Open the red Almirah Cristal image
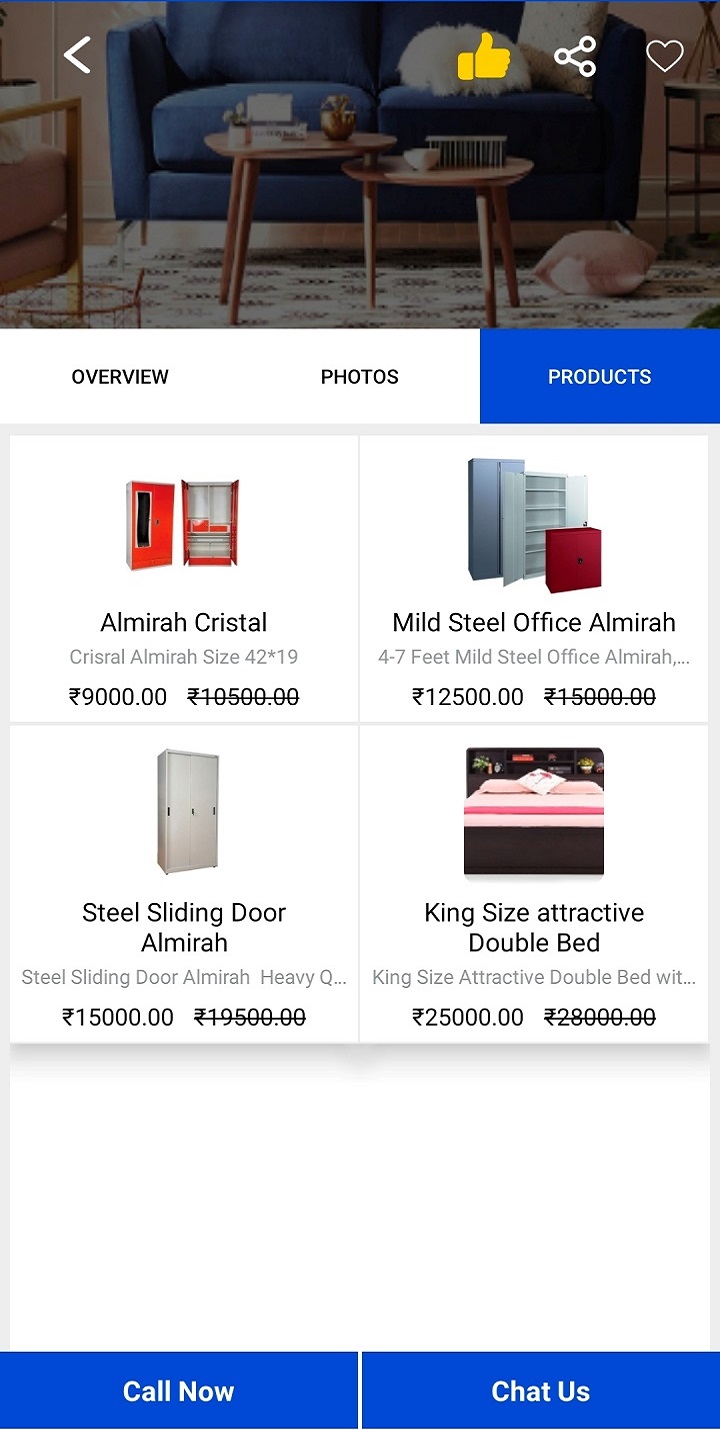 click(183, 524)
